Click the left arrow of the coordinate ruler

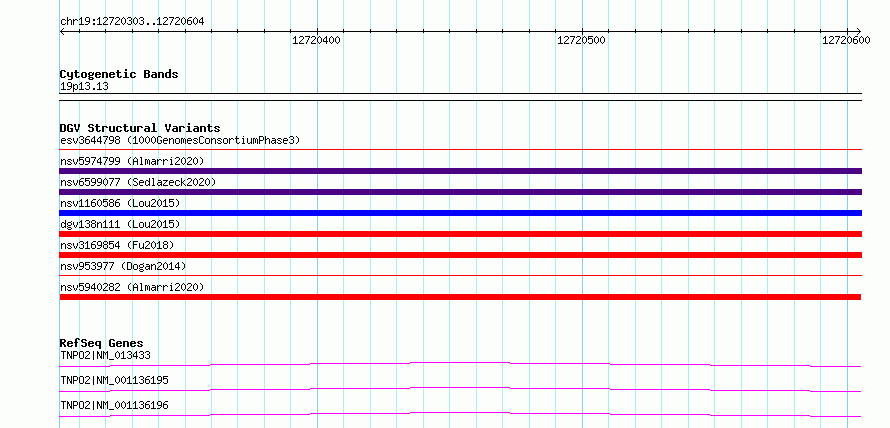[x=62, y=31]
